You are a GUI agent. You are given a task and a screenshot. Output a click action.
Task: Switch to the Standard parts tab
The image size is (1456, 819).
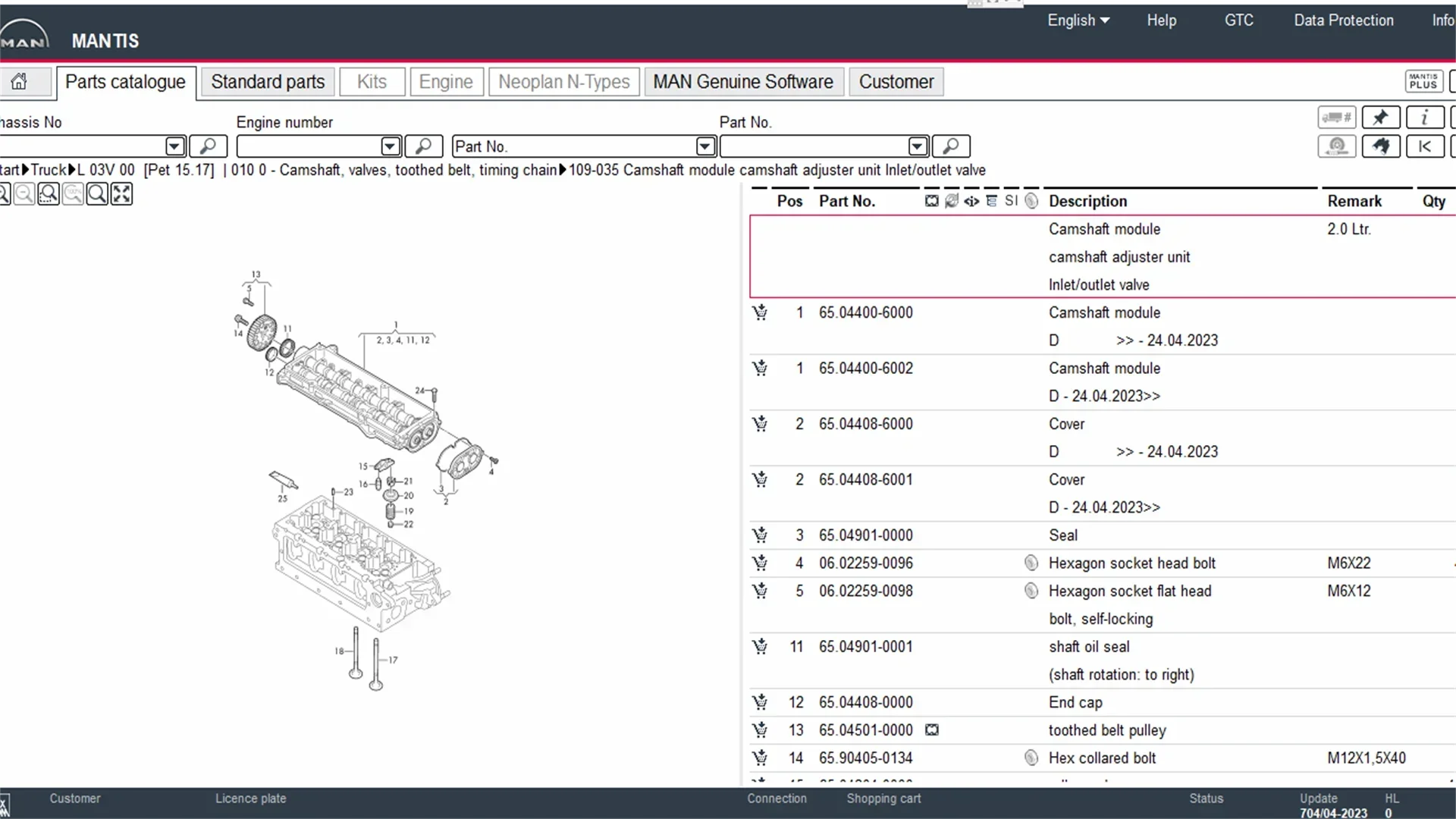(268, 82)
